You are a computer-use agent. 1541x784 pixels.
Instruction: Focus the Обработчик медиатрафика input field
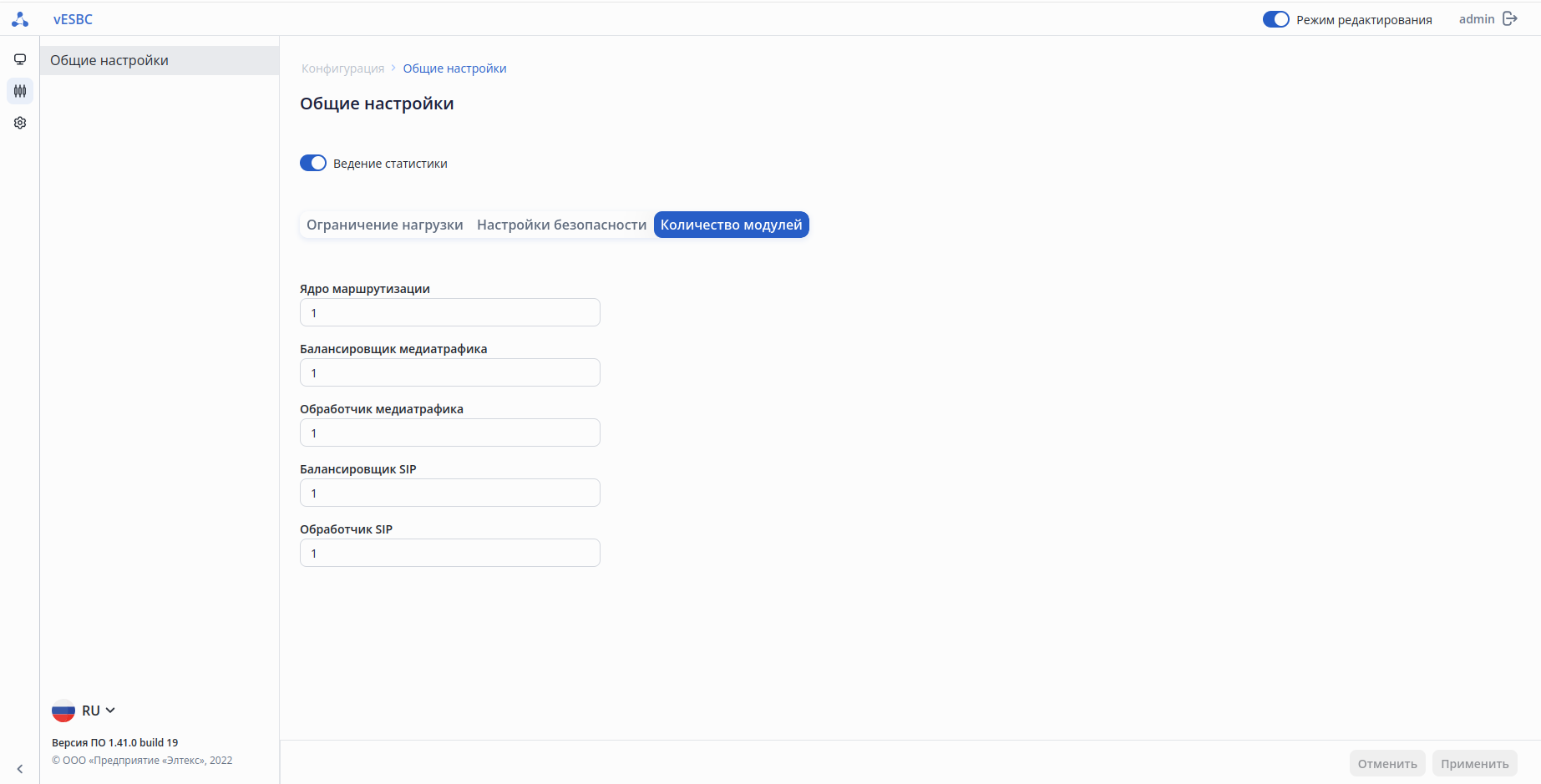tap(450, 432)
